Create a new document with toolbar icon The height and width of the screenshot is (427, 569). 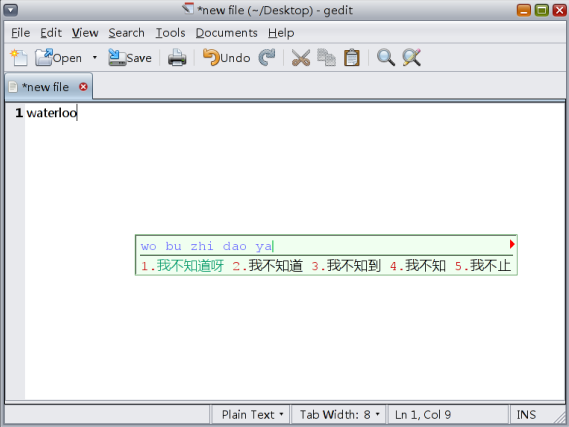pos(19,58)
